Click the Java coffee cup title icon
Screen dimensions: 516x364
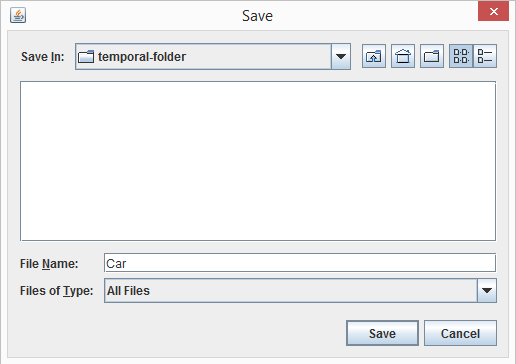(18, 15)
